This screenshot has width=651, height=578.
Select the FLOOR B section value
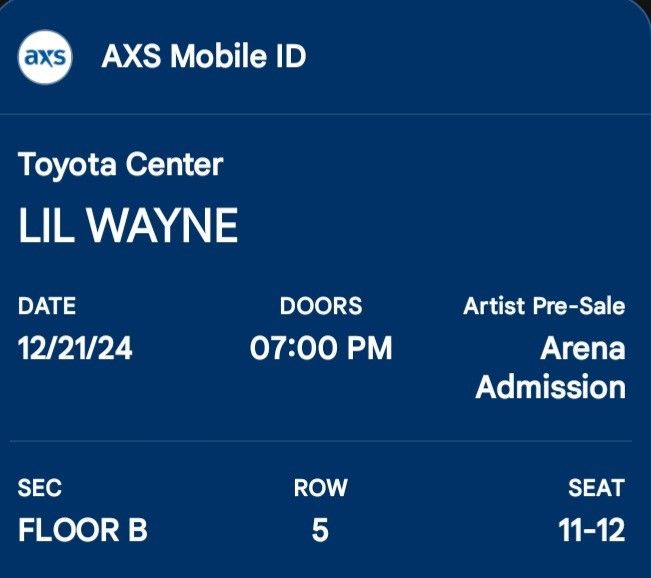82,531
